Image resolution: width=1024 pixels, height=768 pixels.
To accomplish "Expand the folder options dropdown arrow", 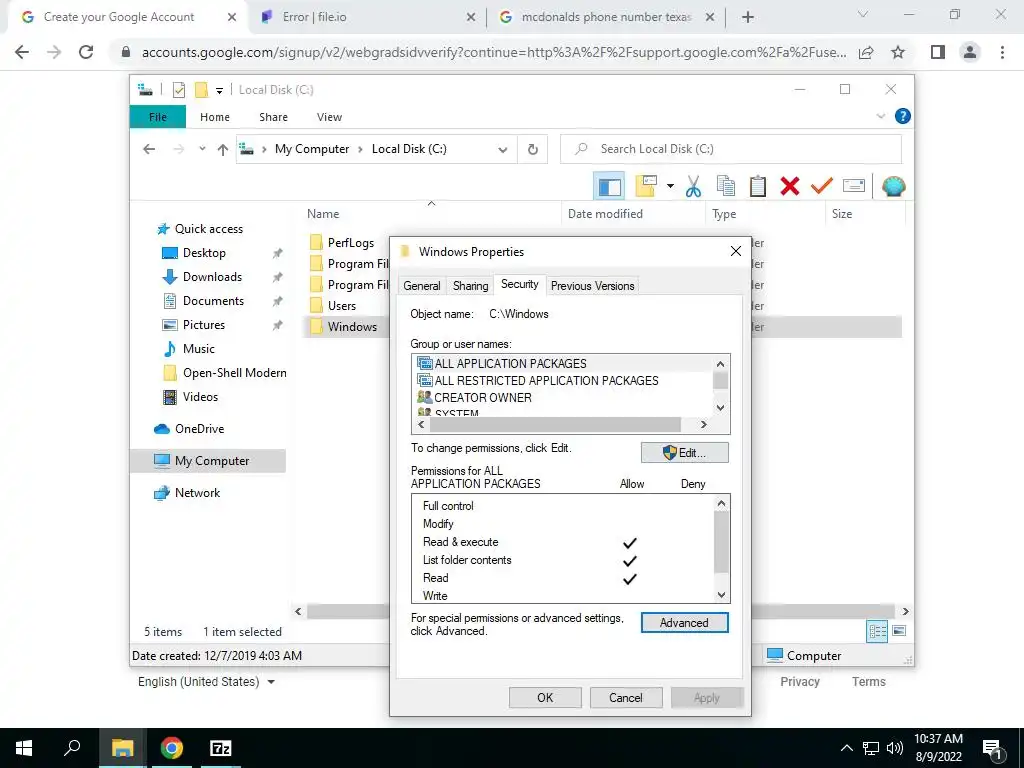I will 670,187.
